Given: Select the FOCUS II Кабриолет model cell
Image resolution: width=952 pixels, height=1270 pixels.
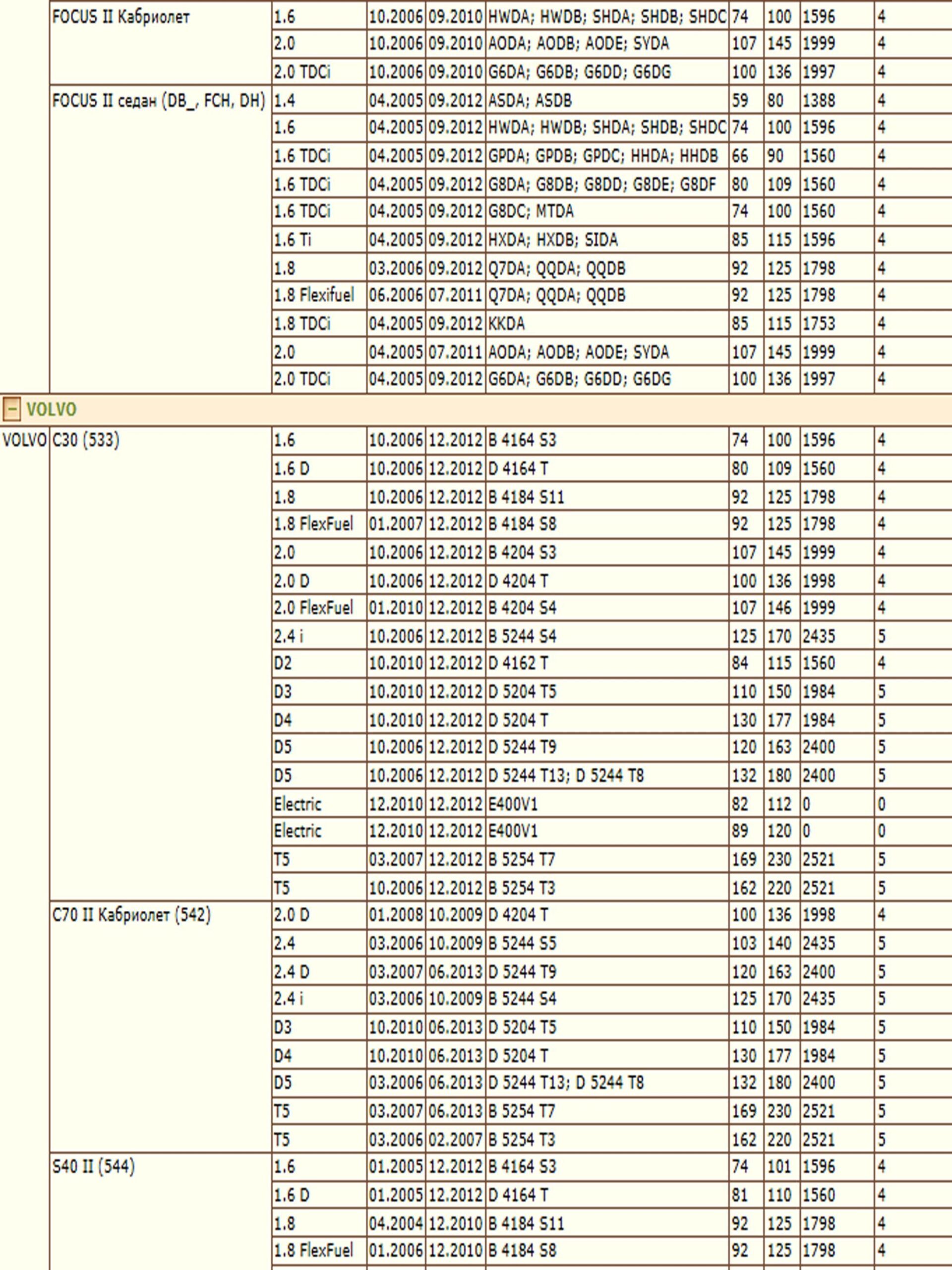Looking at the screenshot, I should click(x=120, y=17).
